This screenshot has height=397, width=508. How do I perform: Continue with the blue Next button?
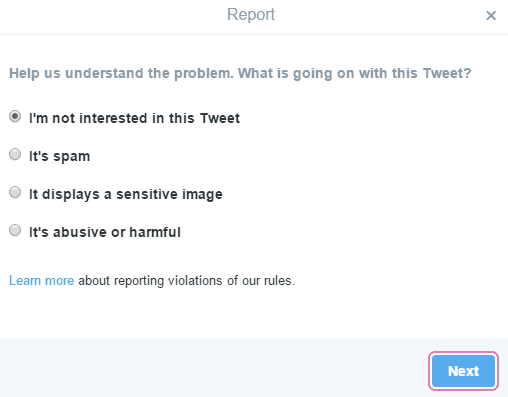[463, 371]
